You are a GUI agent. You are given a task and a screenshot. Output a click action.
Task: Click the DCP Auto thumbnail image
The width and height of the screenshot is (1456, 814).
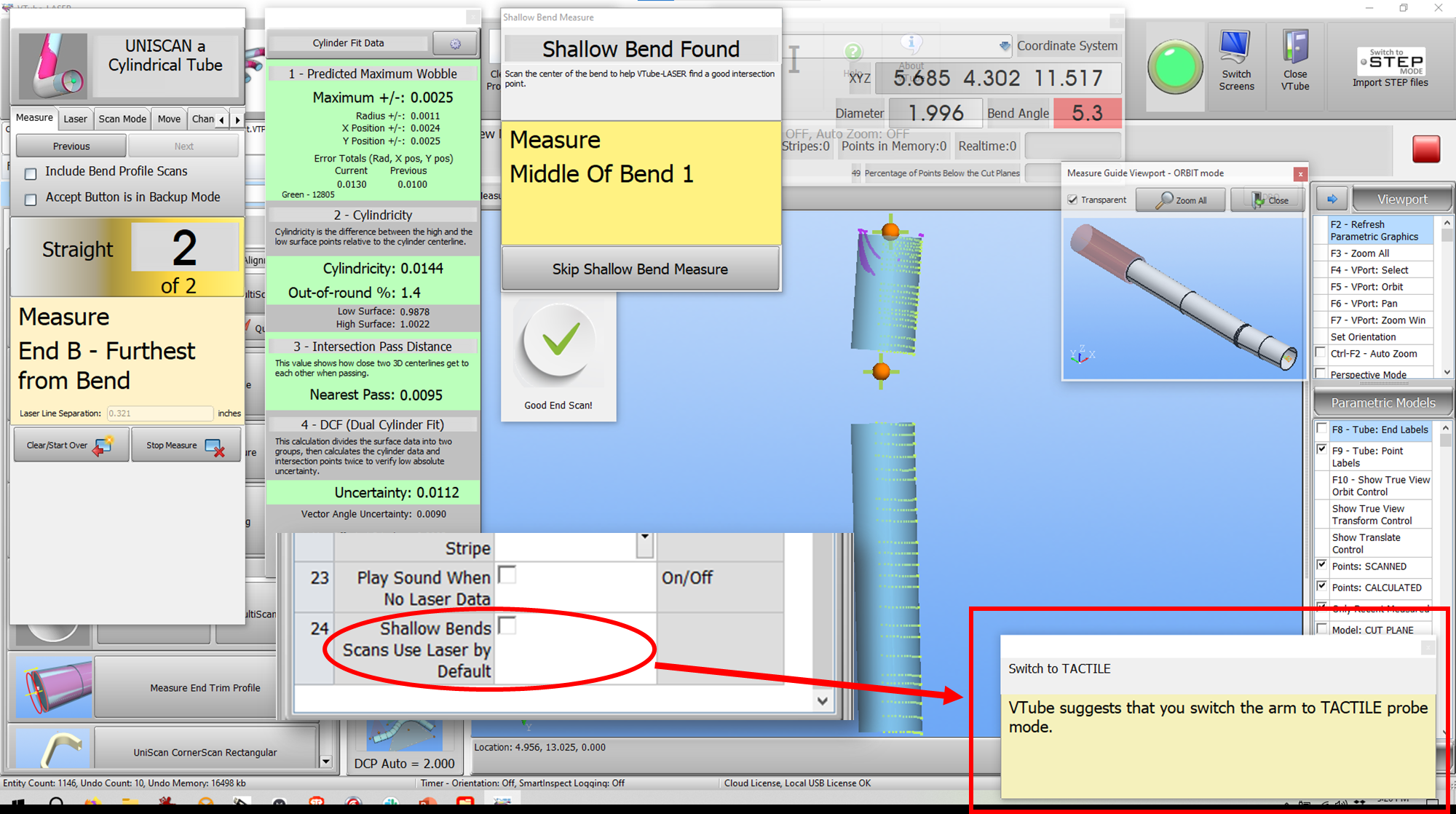pyautogui.click(x=405, y=735)
